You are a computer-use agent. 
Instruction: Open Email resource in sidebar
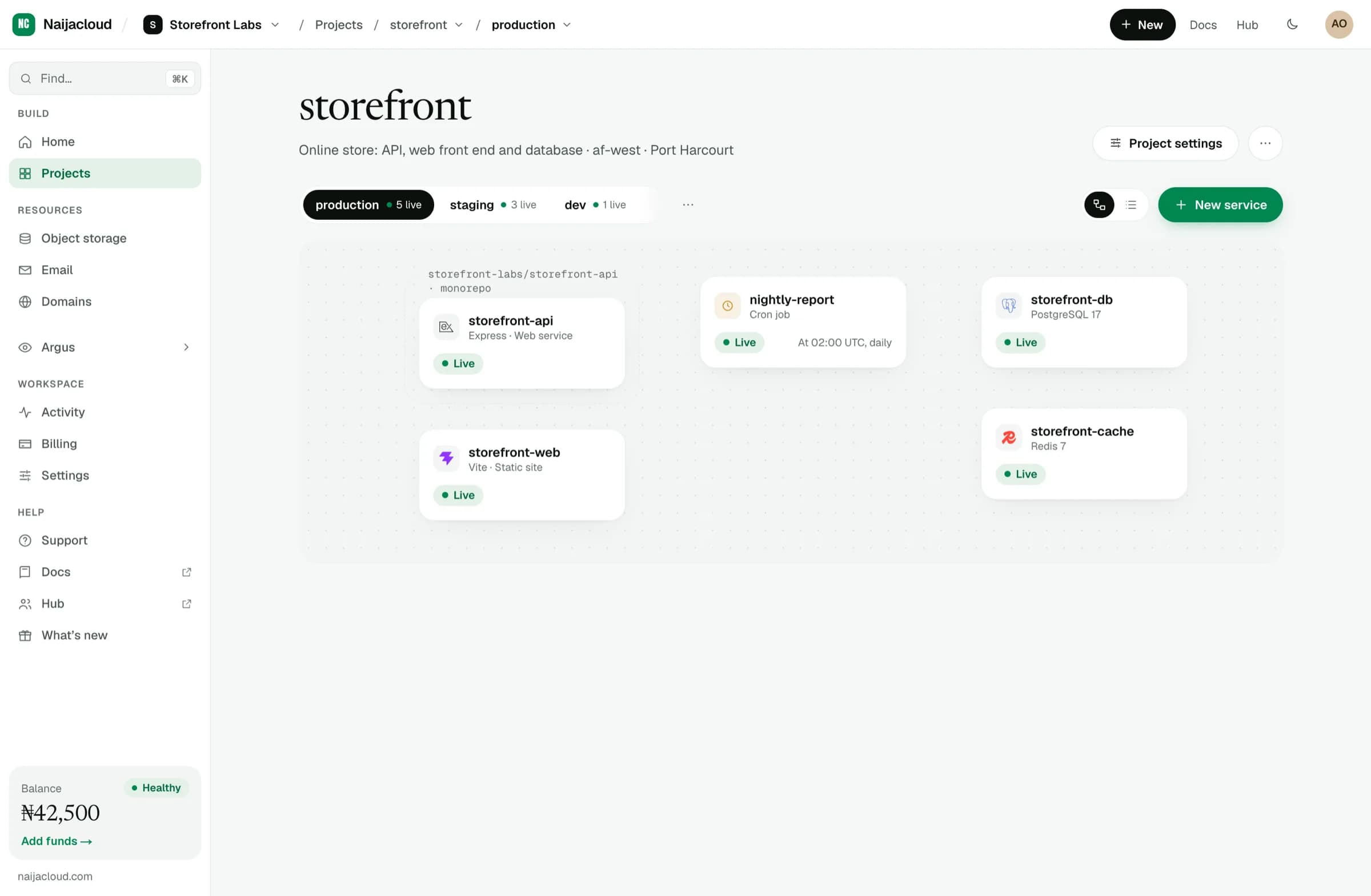point(105,270)
